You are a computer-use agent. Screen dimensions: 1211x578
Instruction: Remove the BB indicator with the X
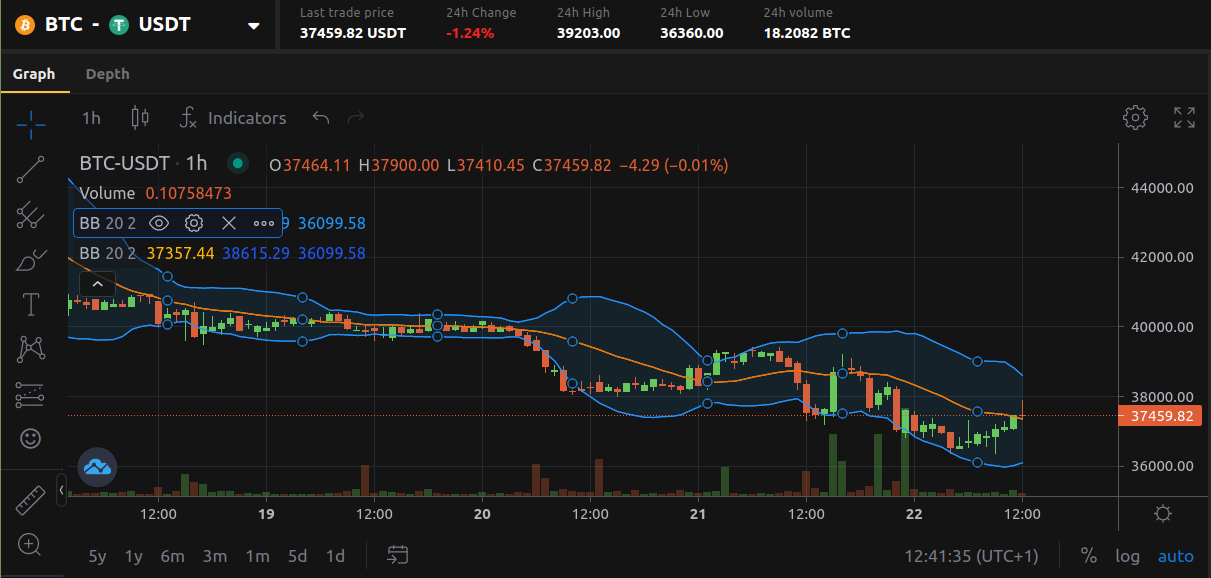click(228, 223)
